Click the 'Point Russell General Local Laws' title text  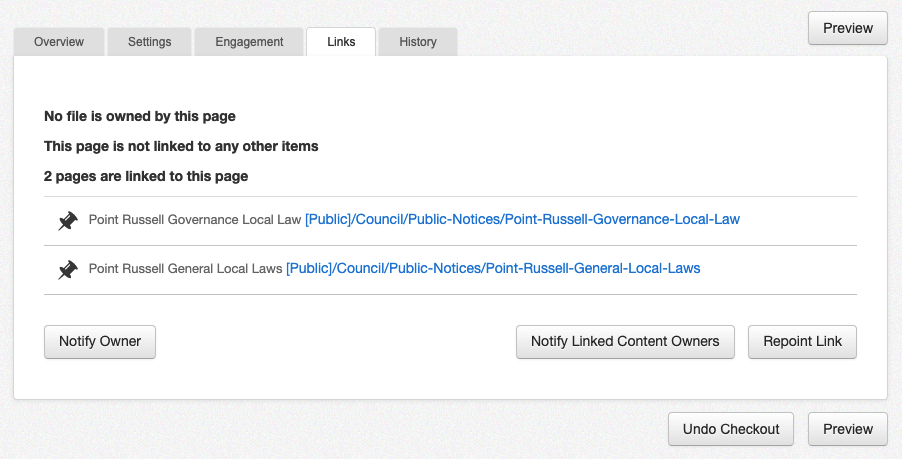[186, 268]
